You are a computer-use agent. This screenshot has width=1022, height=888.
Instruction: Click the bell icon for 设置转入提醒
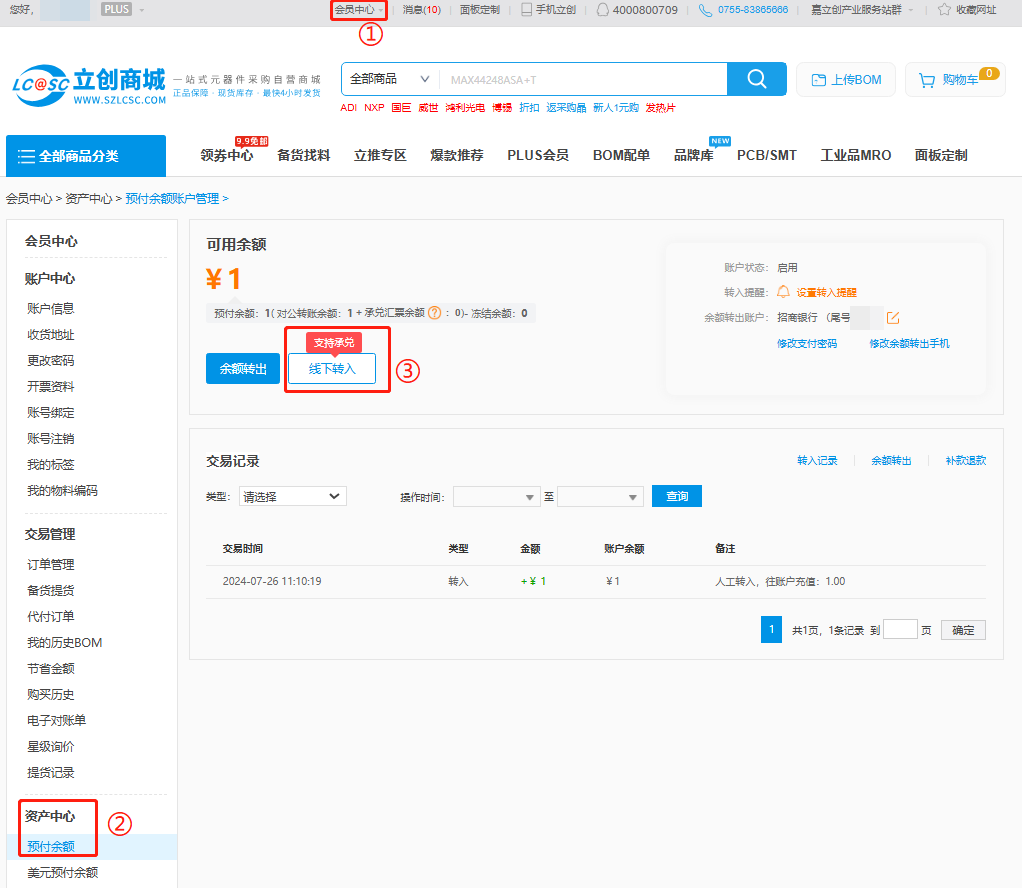(783, 292)
